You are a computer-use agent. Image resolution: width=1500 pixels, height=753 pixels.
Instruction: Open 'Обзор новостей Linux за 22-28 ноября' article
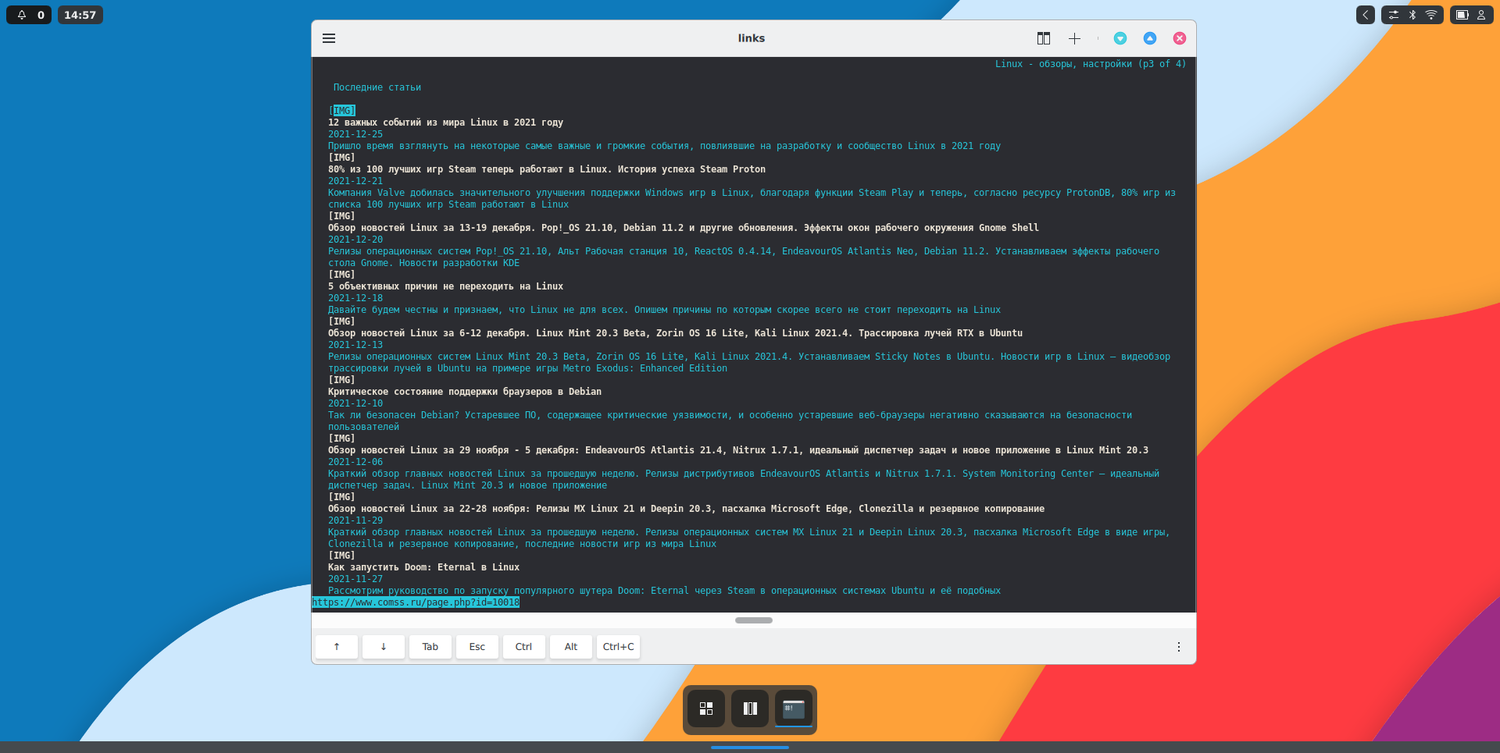coord(686,508)
